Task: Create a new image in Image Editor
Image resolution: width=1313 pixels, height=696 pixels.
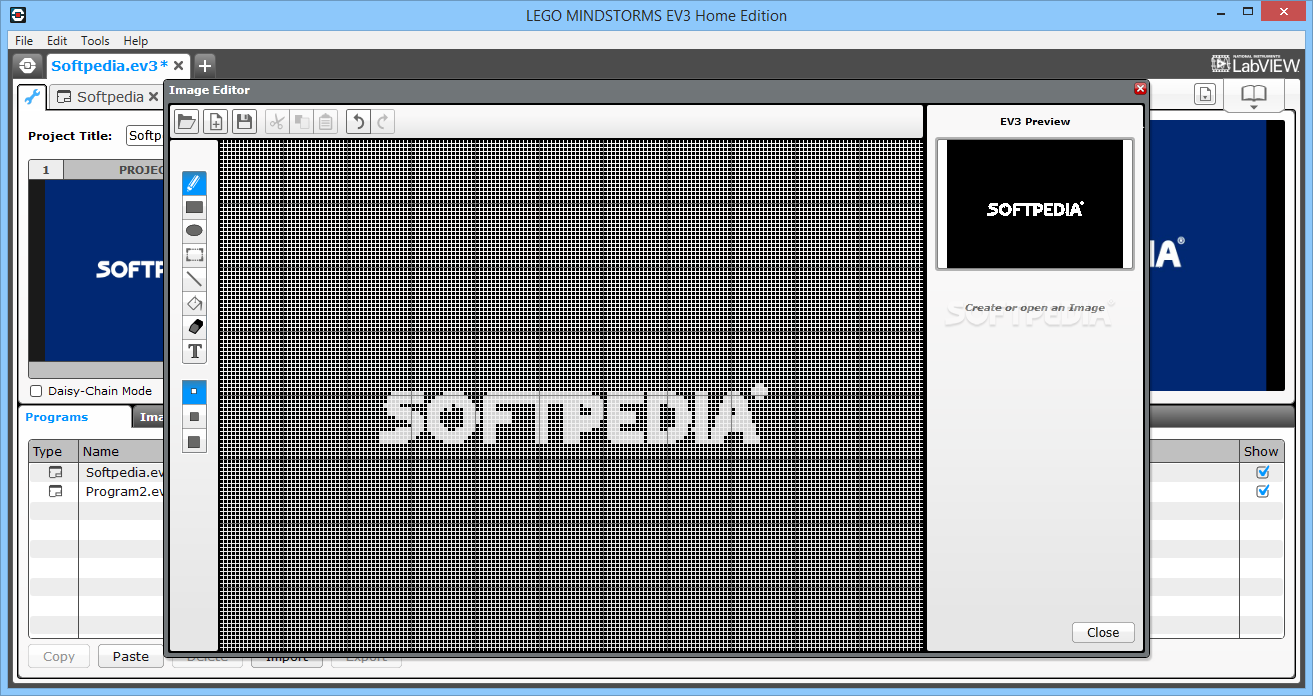Action: pos(215,122)
